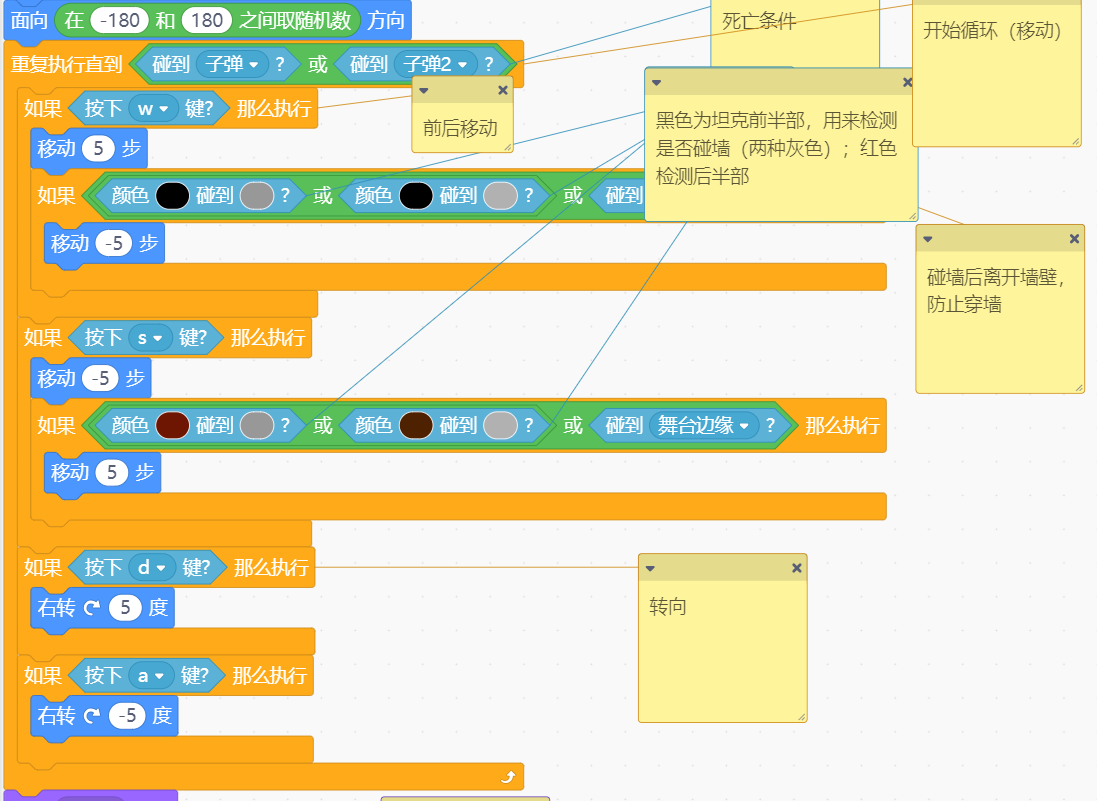Image resolution: width=1097 pixels, height=801 pixels.
Task: Click the loop arrow icon of repeat block
Action: click(x=509, y=777)
